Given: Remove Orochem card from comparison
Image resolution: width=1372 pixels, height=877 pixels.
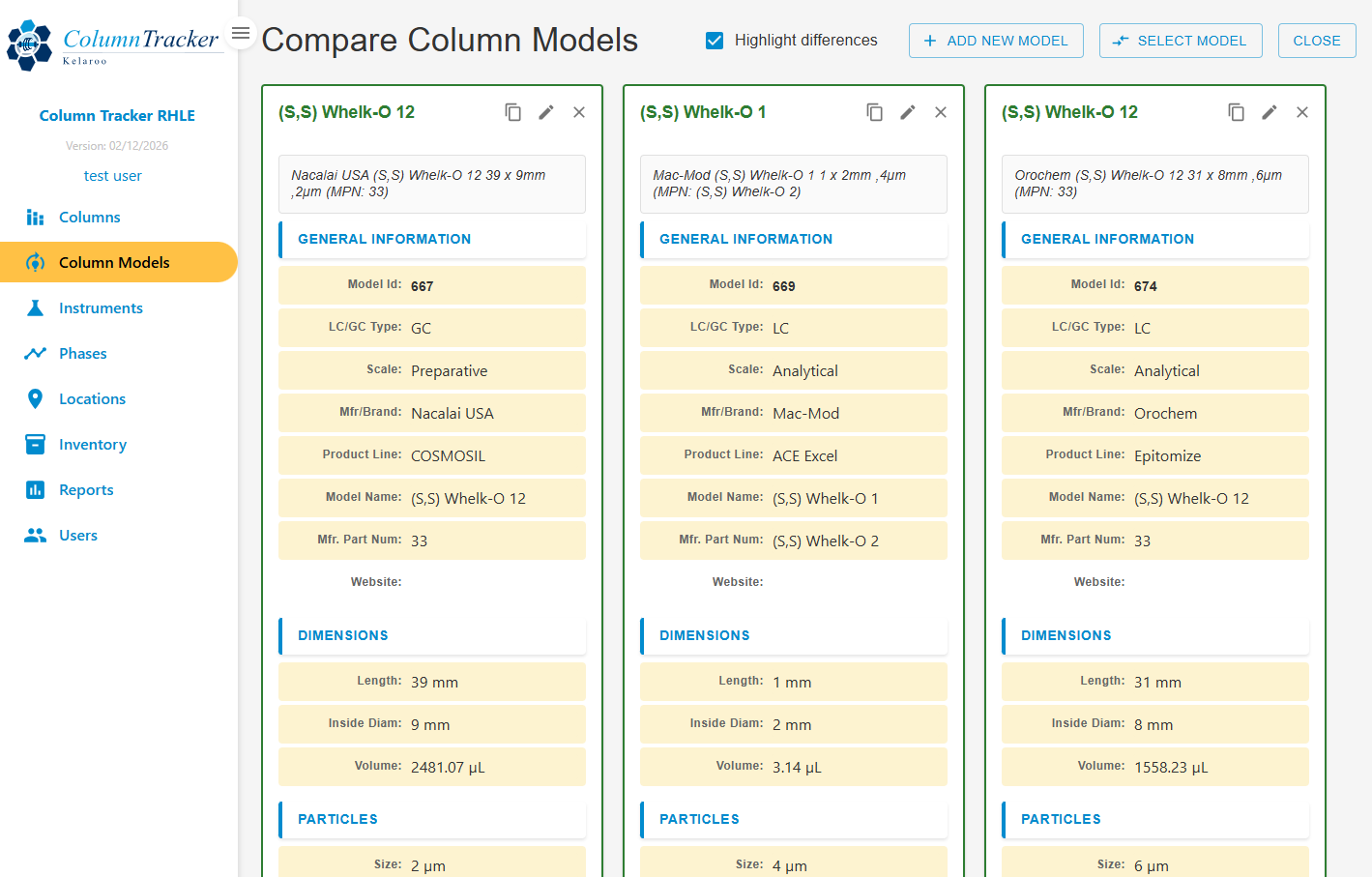Looking at the screenshot, I should [1302, 112].
